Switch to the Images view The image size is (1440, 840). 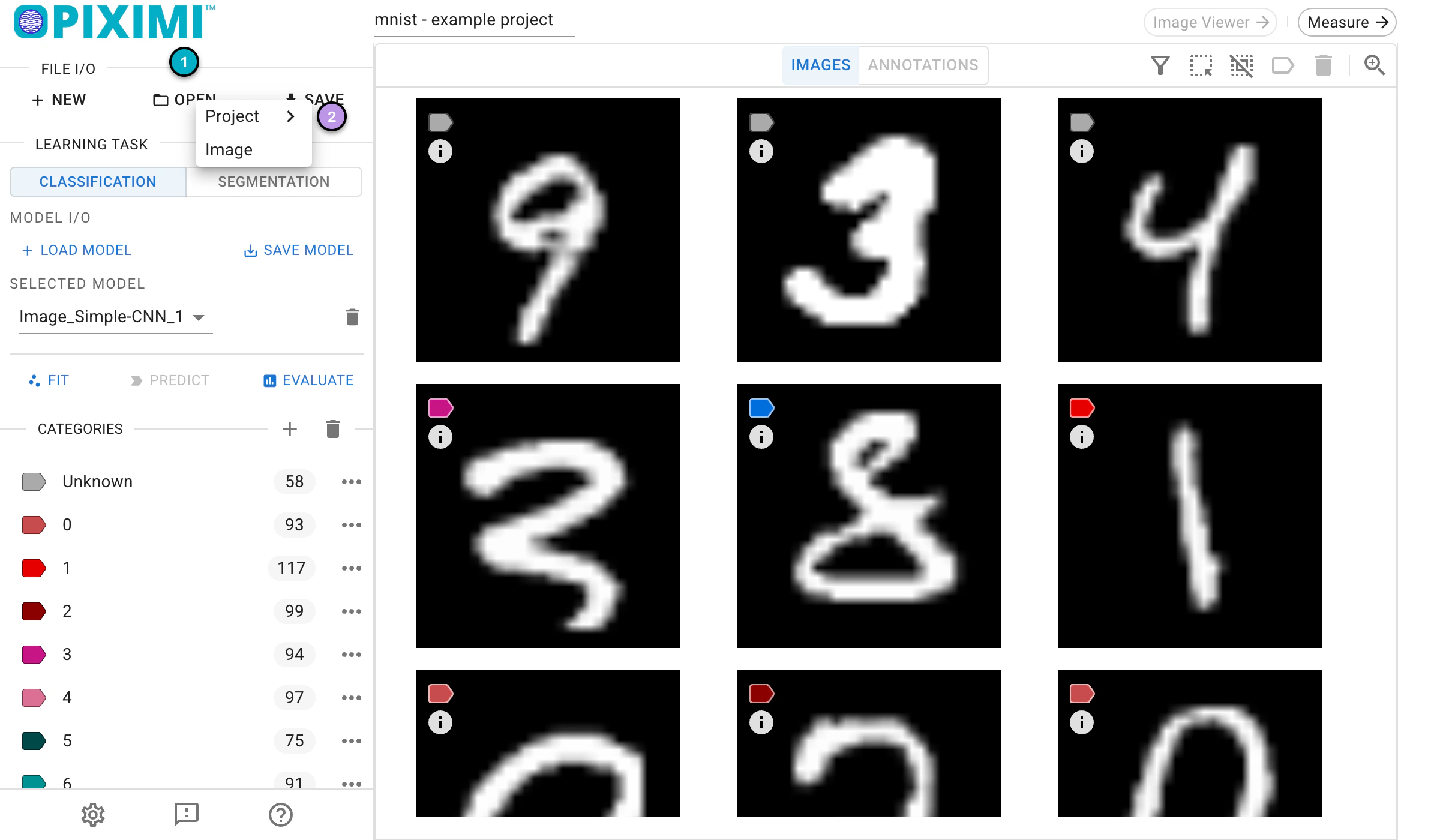pyautogui.click(x=820, y=65)
